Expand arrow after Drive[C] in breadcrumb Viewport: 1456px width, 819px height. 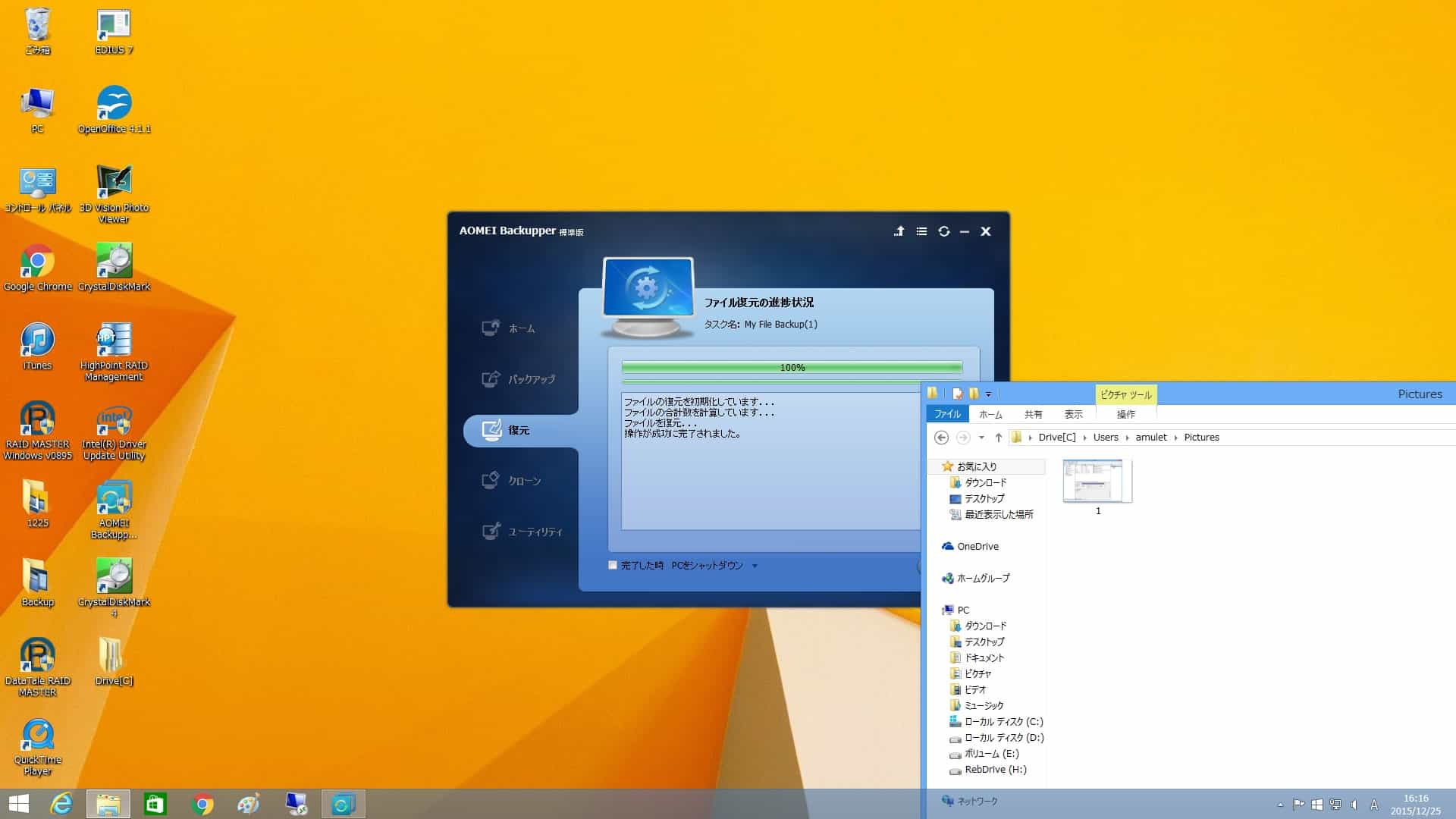[1084, 438]
